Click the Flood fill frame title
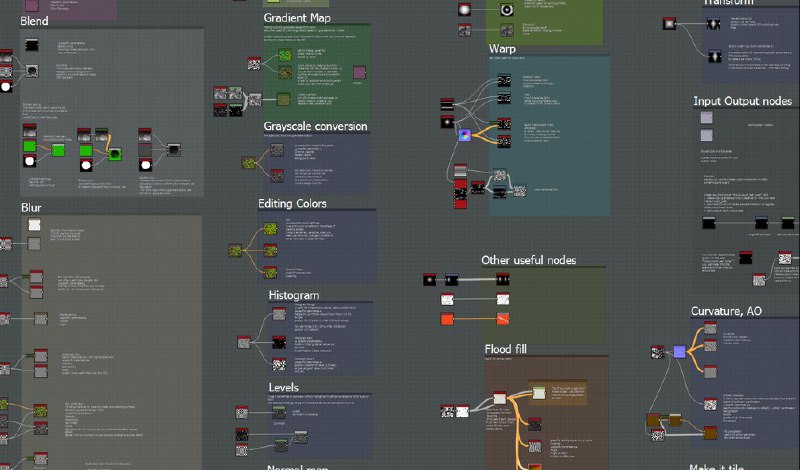 (x=506, y=349)
